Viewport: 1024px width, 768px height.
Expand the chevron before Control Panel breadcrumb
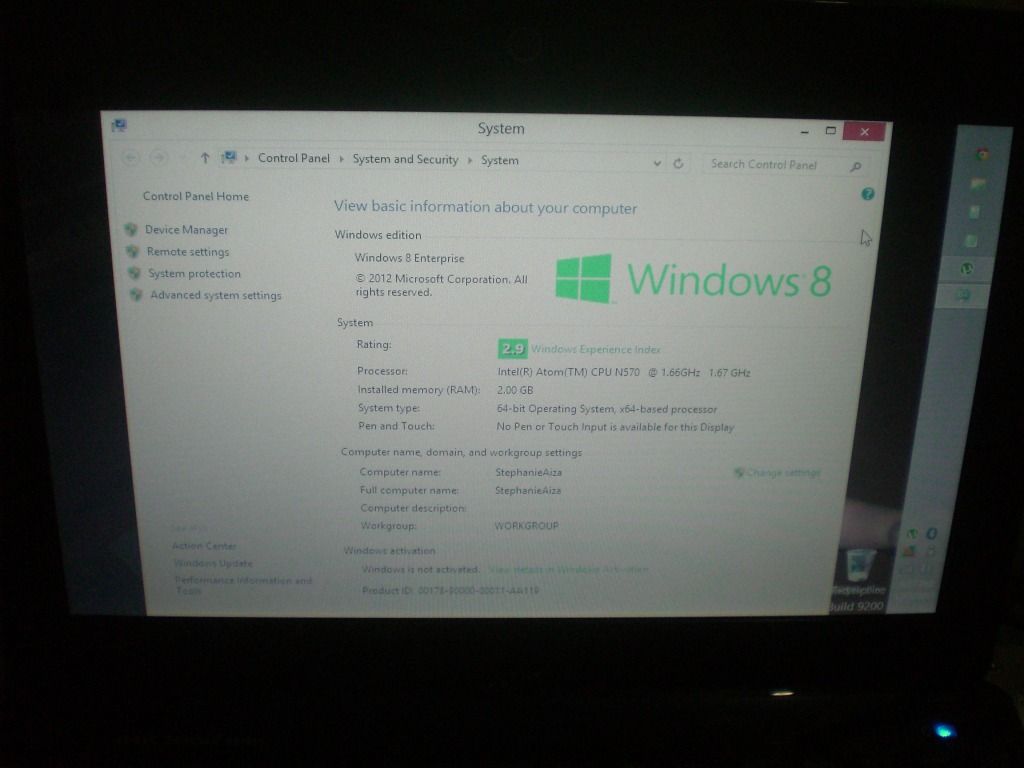[247, 158]
